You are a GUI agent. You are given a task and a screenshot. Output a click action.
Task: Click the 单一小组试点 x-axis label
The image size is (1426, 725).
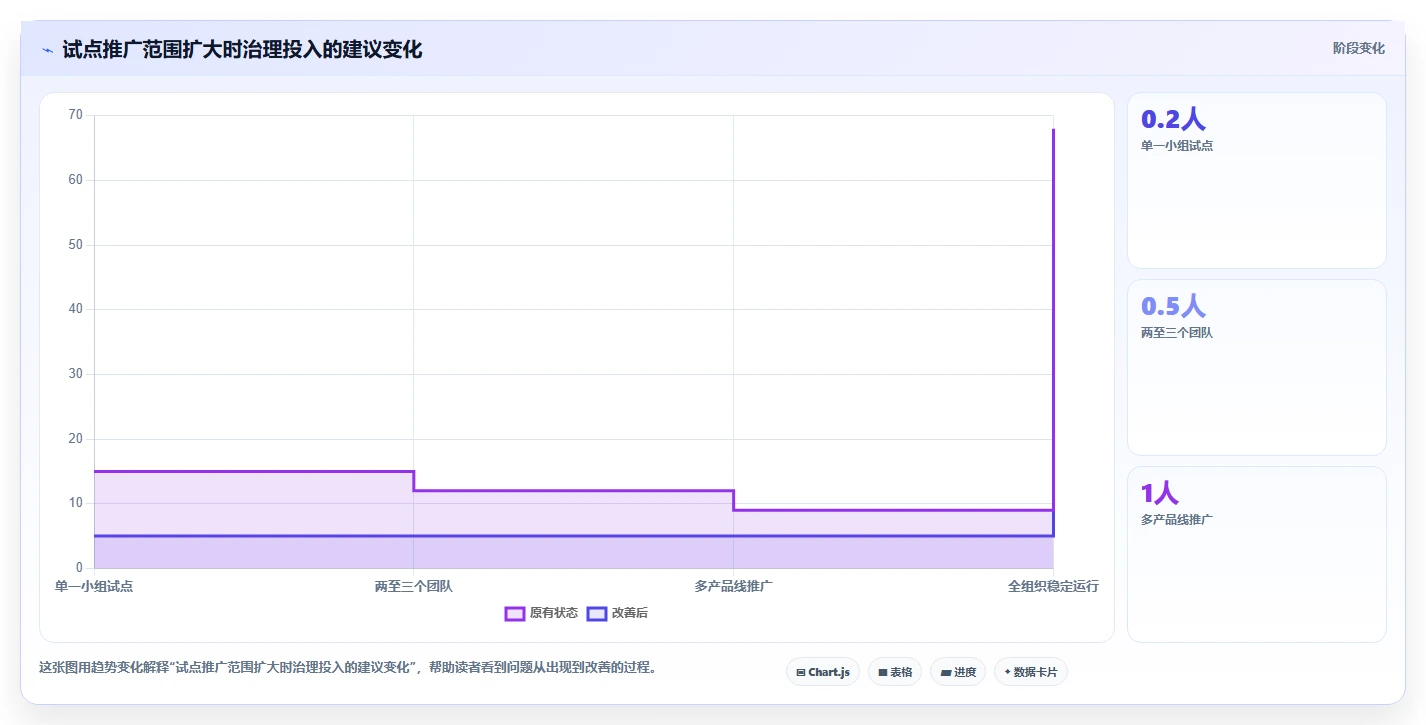pos(94,586)
